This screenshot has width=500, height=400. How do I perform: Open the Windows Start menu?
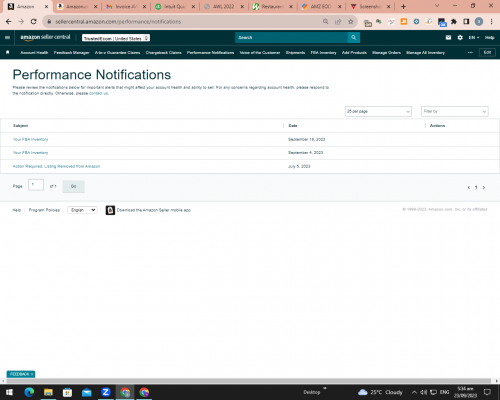tap(9, 392)
